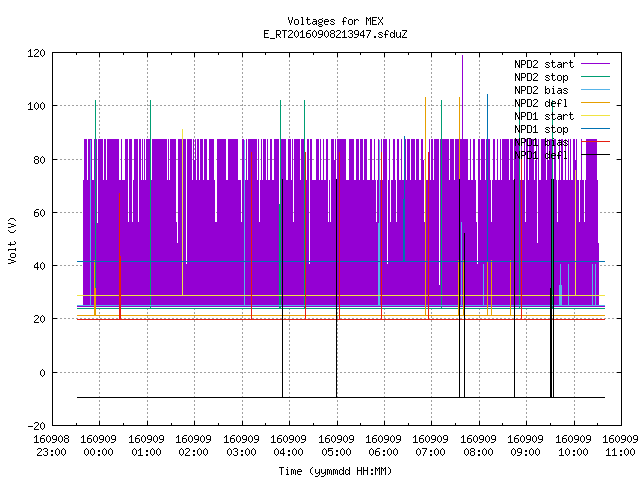Viewport: 640px width, 480px height.
Task: Click the yellow NPD1 start legend line
Action: 596,116
